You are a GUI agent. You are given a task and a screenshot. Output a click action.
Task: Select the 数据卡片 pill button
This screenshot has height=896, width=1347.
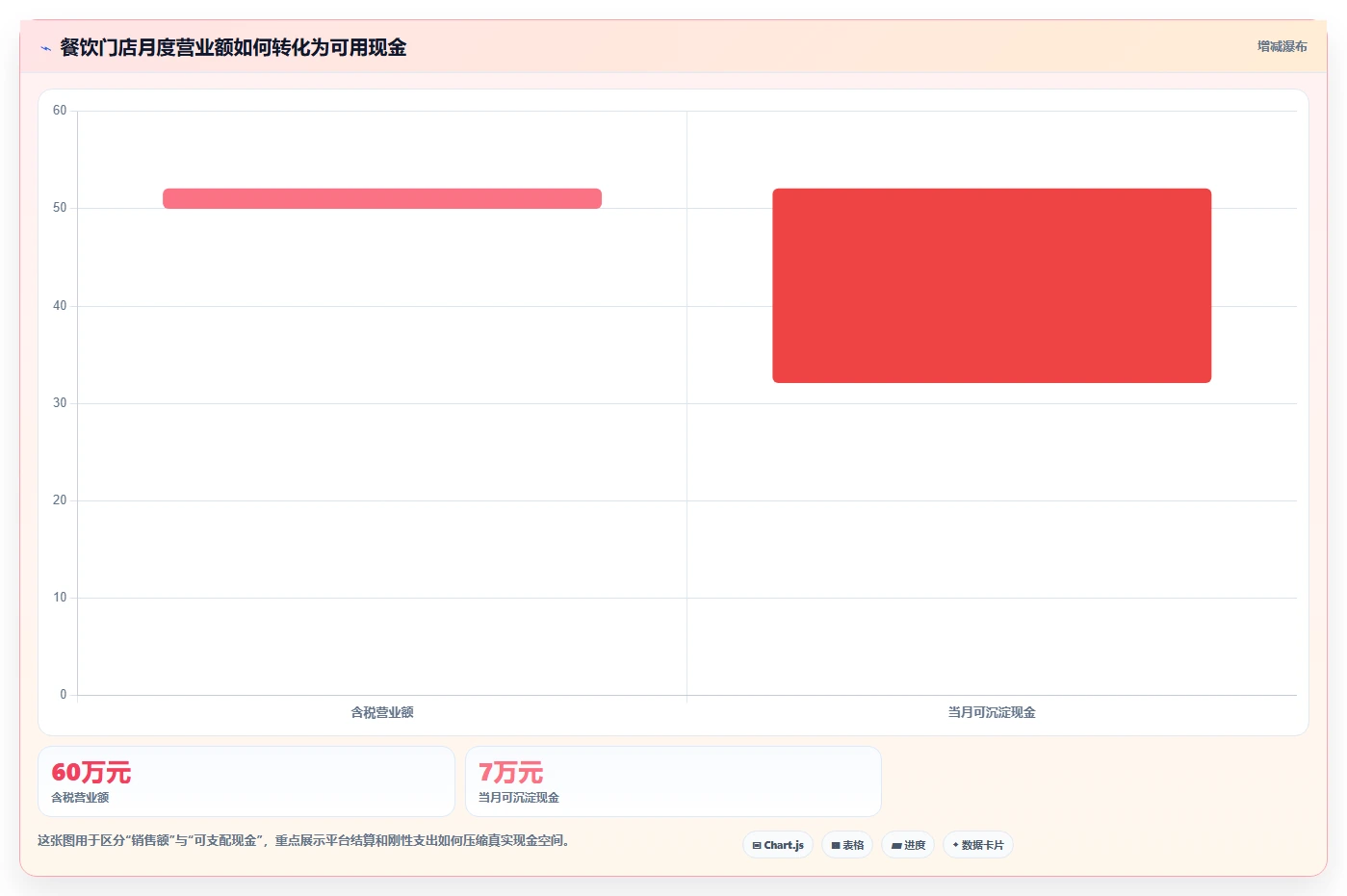click(x=978, y=845)
